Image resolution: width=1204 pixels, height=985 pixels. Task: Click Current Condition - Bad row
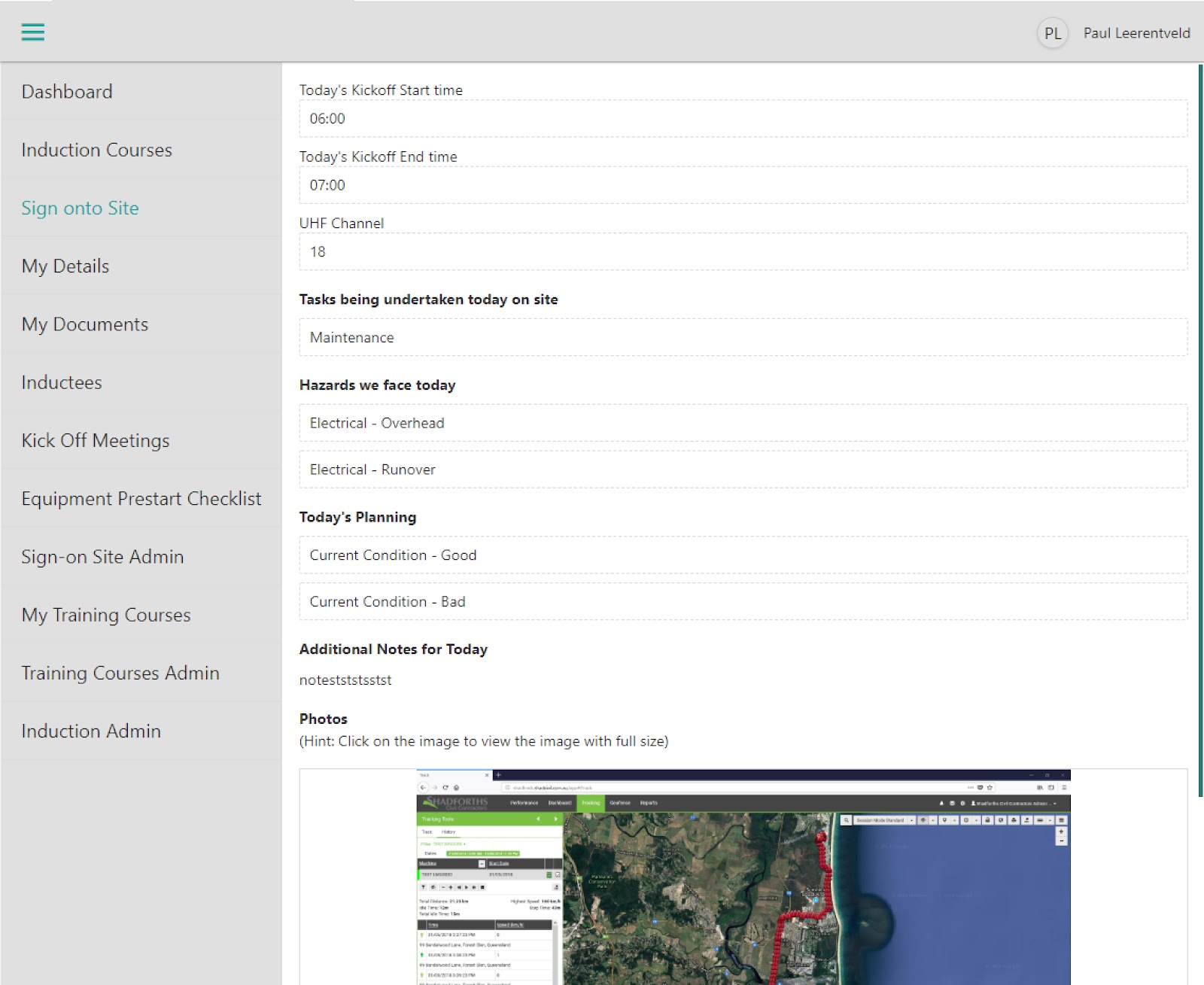[x=743, y=602]
